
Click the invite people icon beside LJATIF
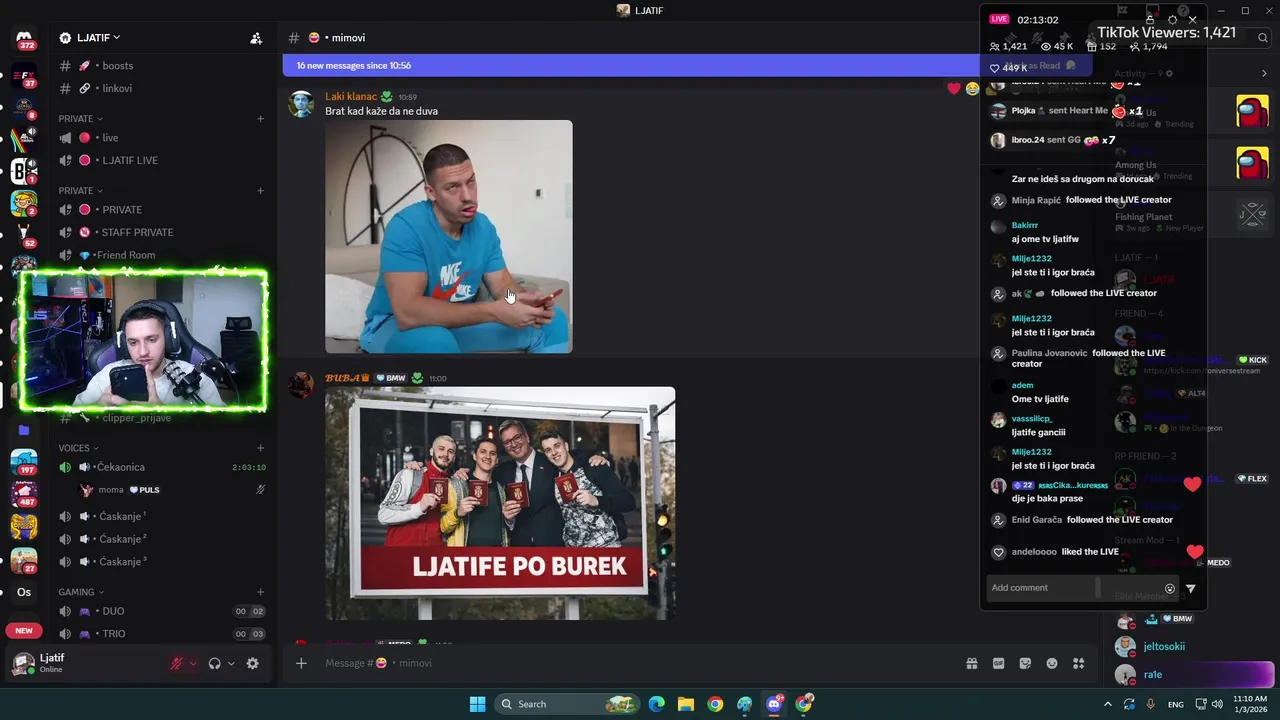tap(256, 38)
